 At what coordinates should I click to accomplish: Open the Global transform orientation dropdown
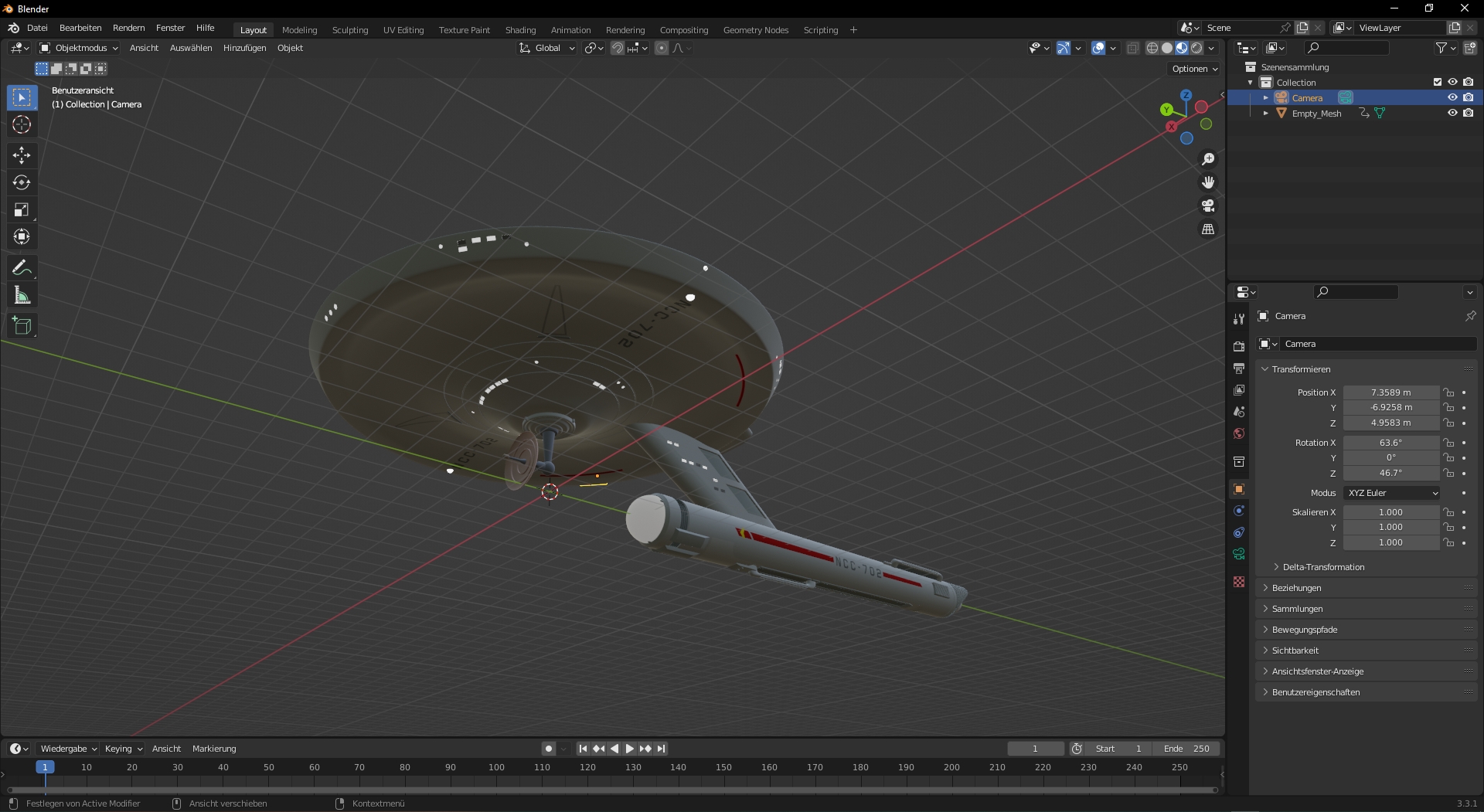tap(546, 48)
